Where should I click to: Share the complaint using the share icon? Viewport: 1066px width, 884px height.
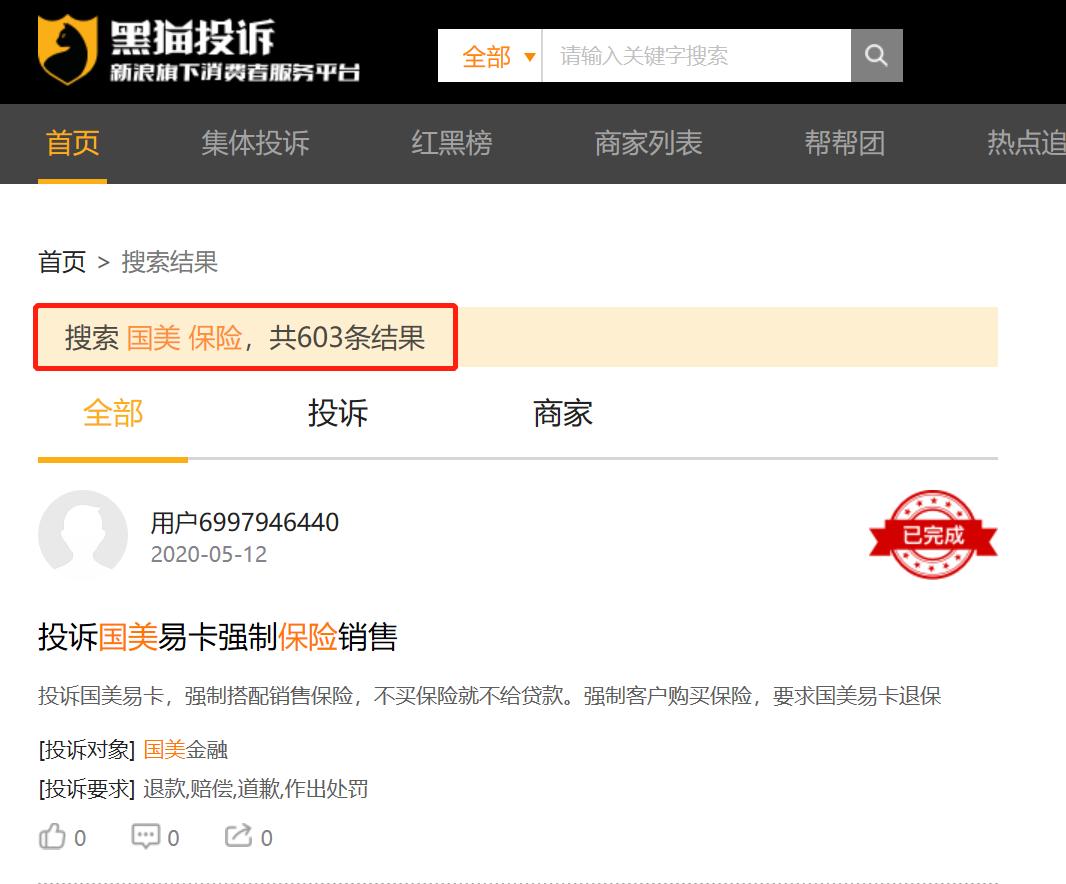coord(240,837)
